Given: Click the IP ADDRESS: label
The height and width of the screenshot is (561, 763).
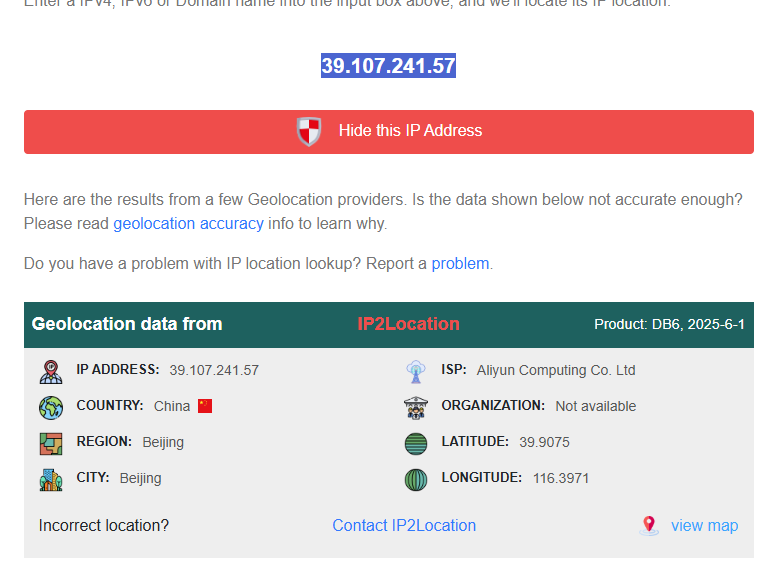Looking at the screenshot, I should pos(118,369).
